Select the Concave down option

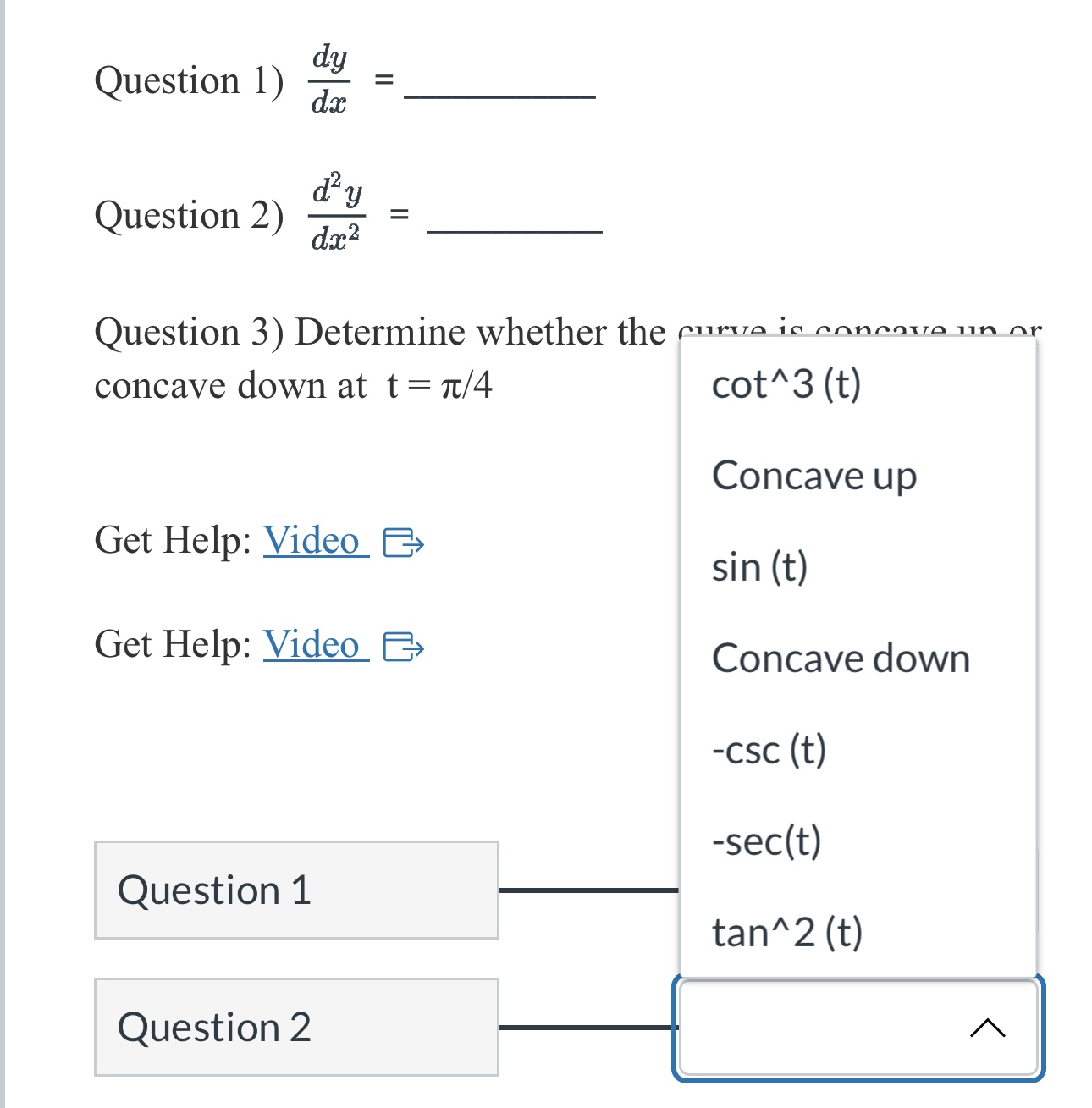click(841, 660)
